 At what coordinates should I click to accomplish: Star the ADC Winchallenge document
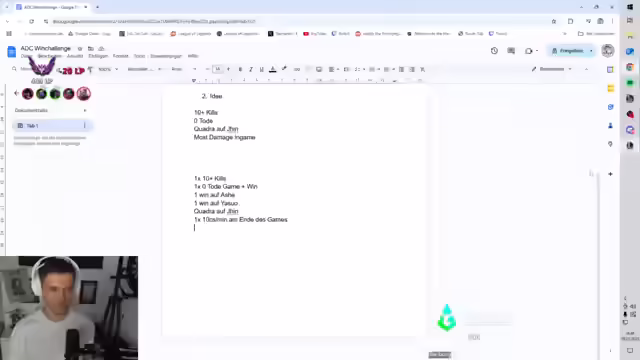click(80, 49)
